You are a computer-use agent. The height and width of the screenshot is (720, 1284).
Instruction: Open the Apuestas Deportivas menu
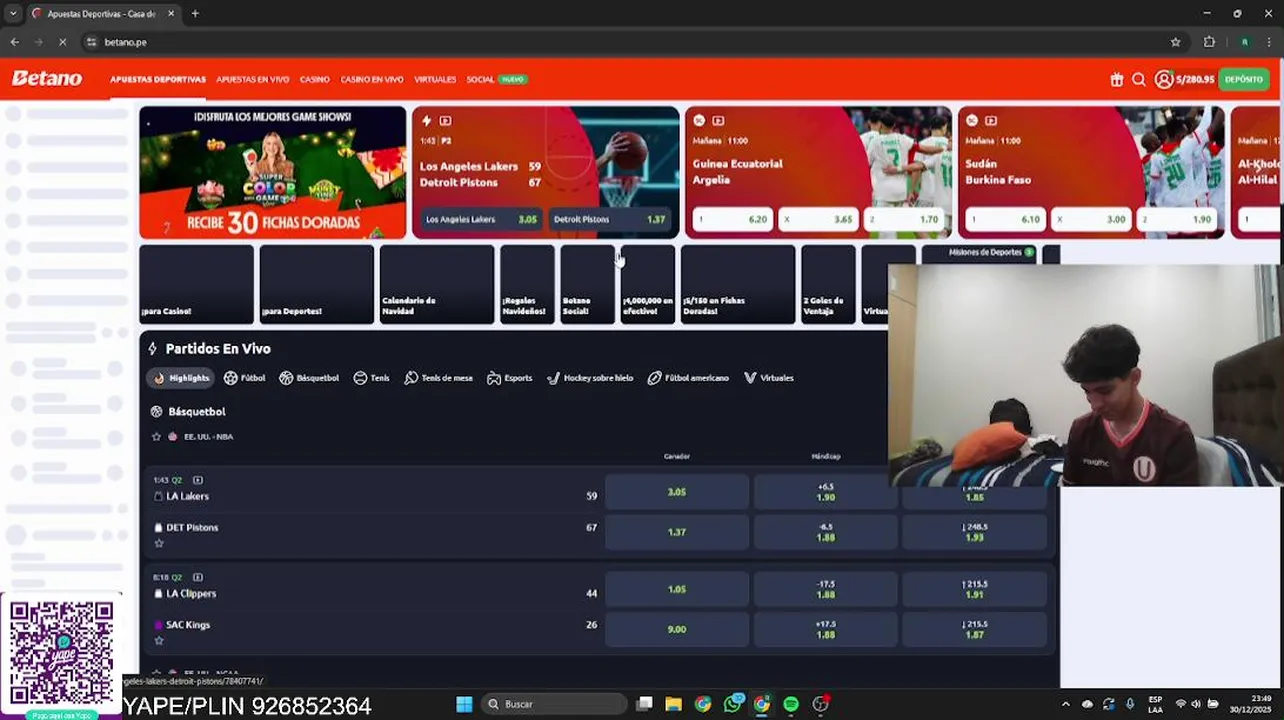tap(158, 79)
